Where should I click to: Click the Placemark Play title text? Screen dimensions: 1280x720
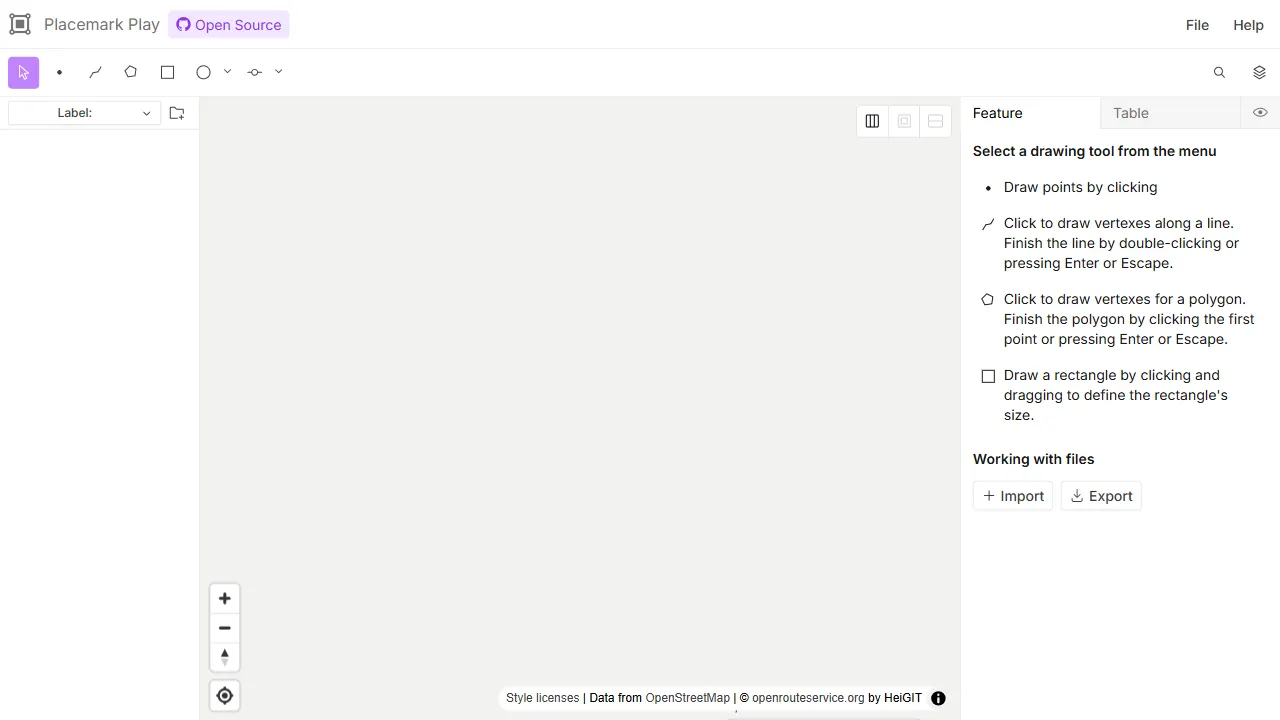click(x=102, y=25)
